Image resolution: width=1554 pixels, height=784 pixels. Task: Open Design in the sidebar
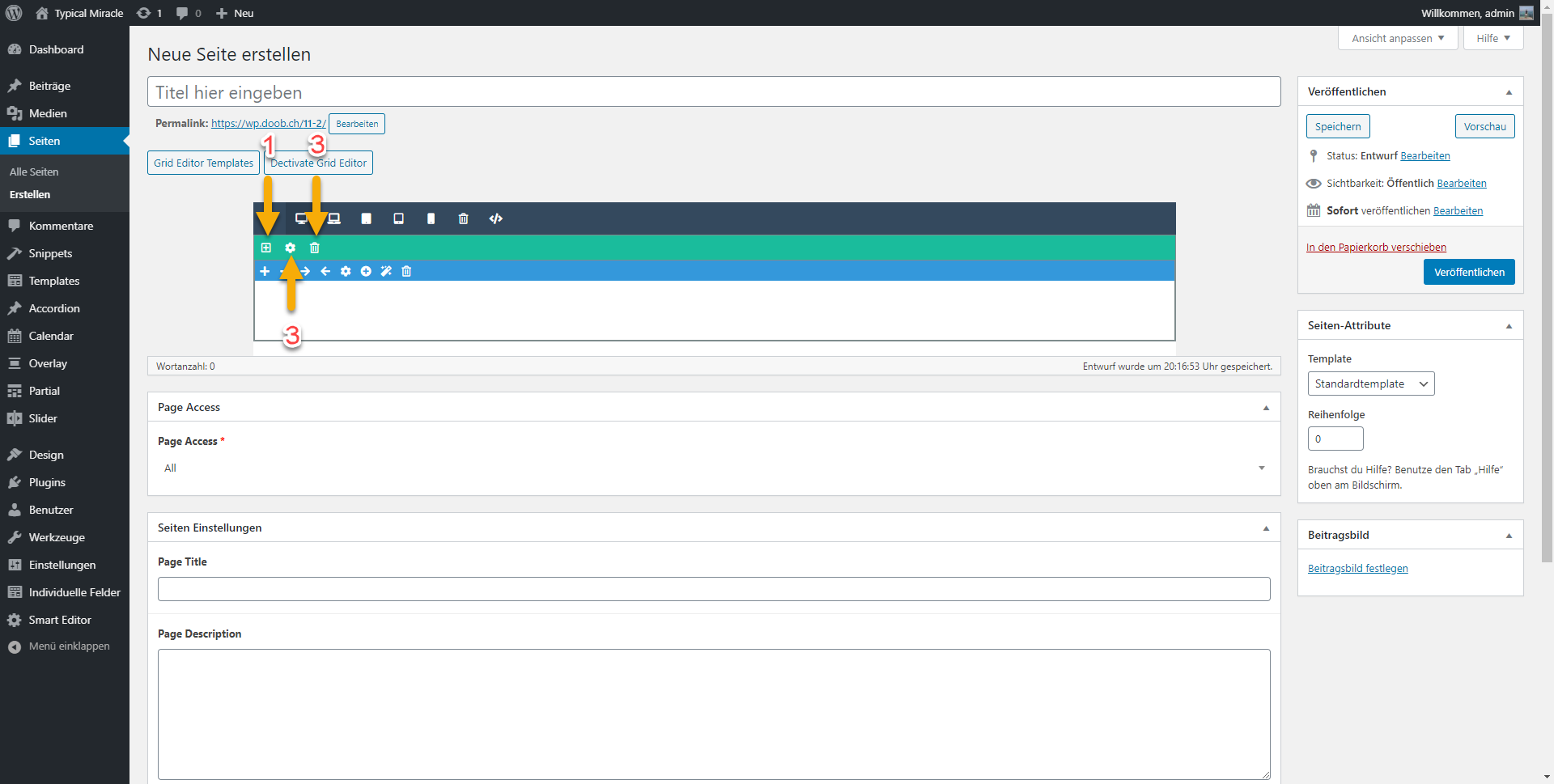coord(65,455)
